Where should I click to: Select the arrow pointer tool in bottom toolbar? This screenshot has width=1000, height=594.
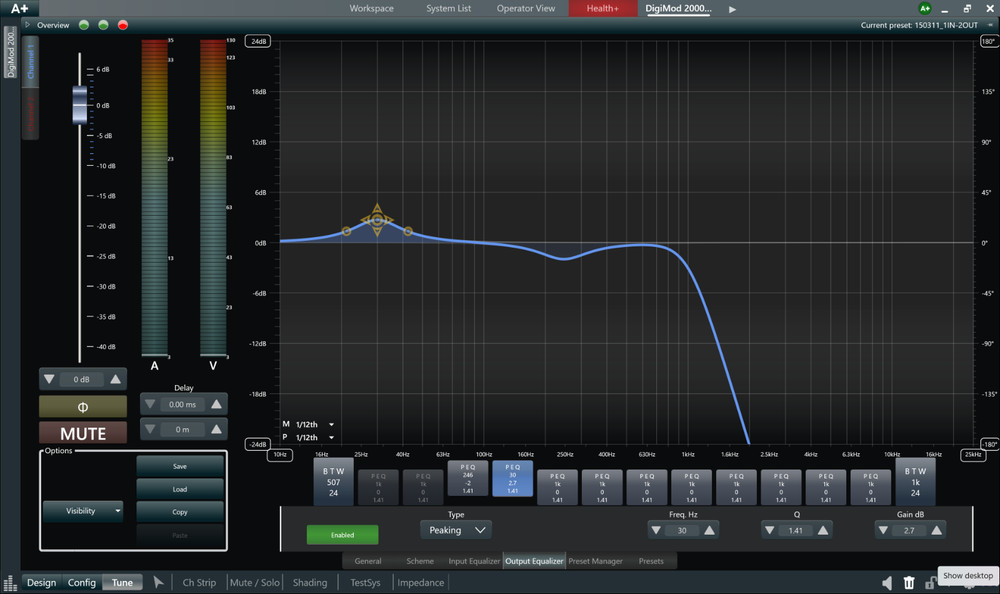[x=158, y=582]
